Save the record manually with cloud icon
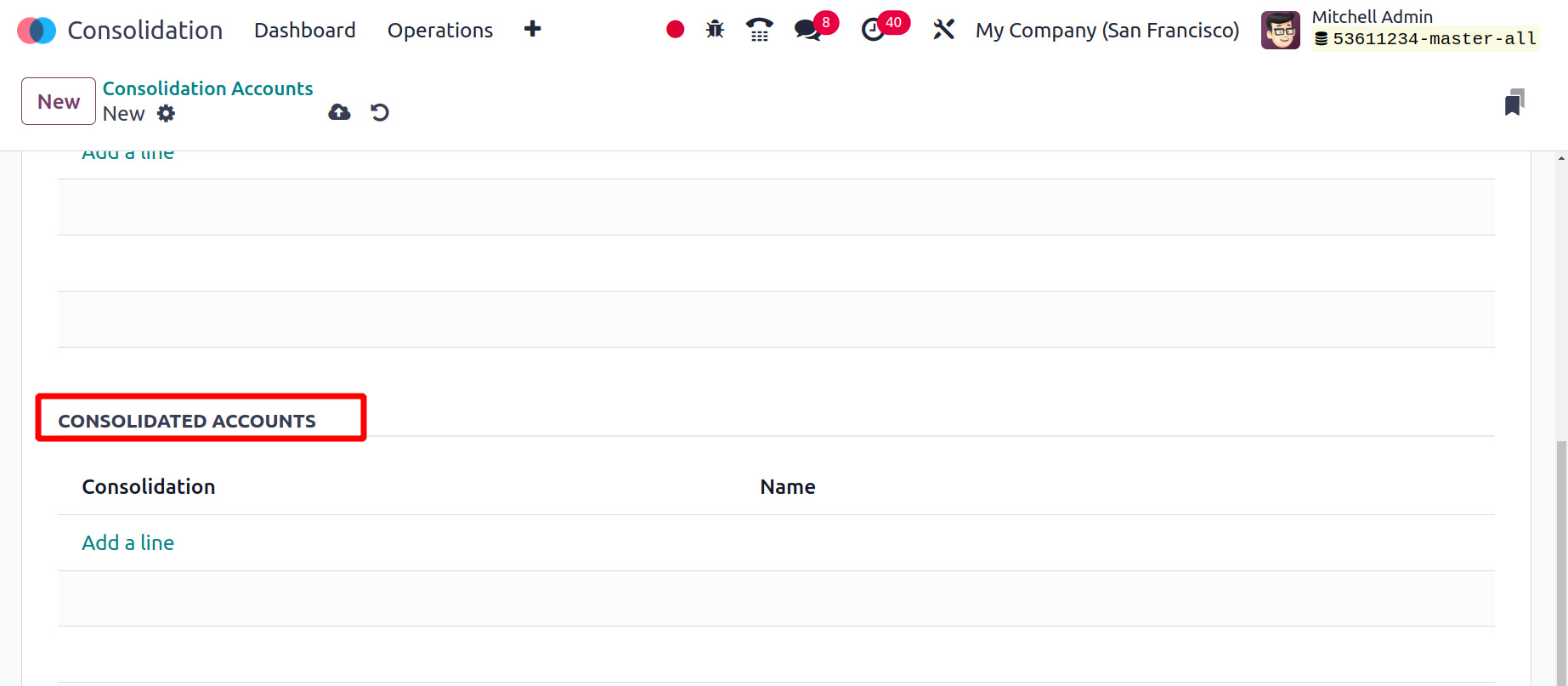 pos(339,112)
